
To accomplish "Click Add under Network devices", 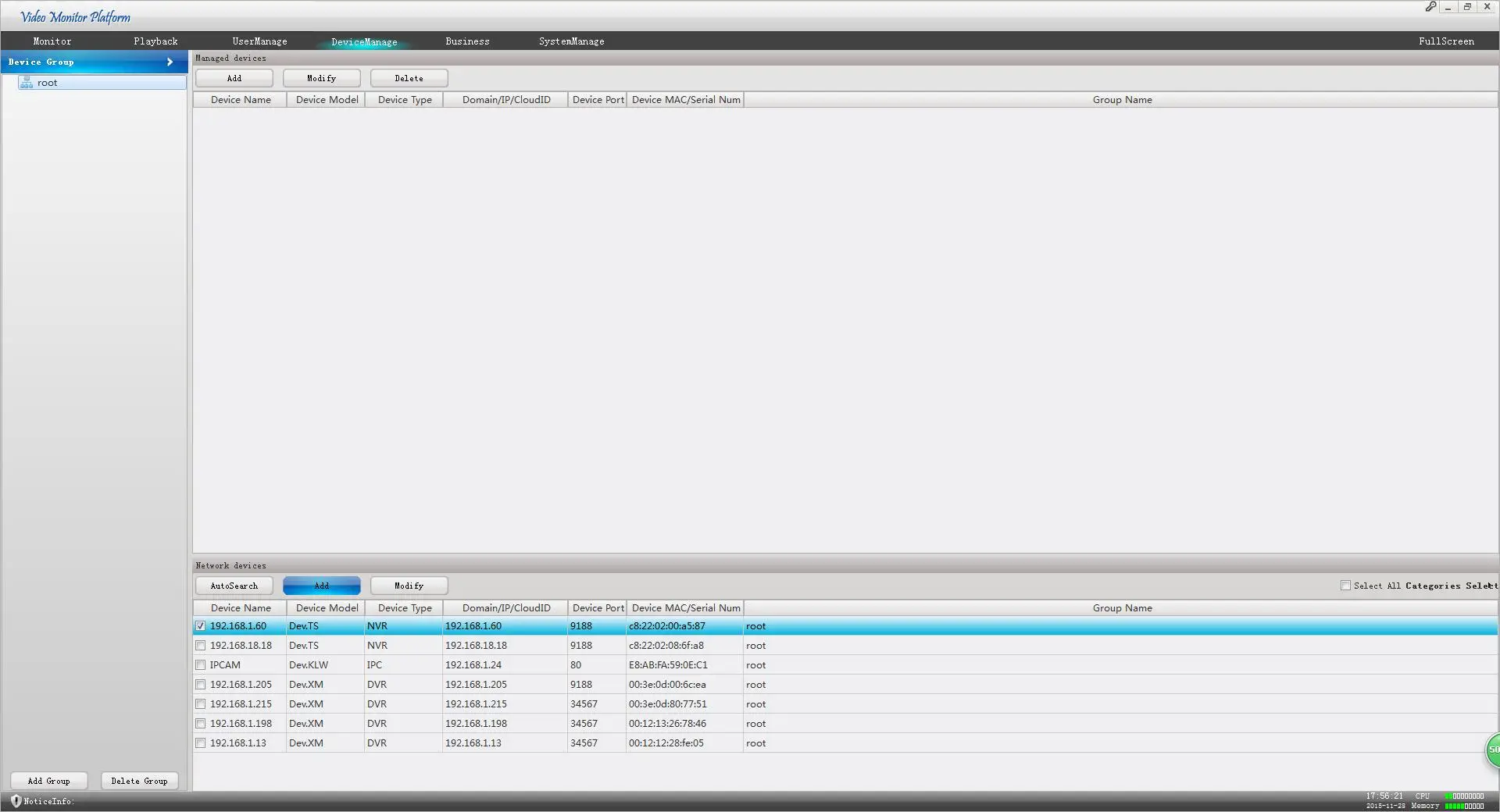I will (322, 586).
